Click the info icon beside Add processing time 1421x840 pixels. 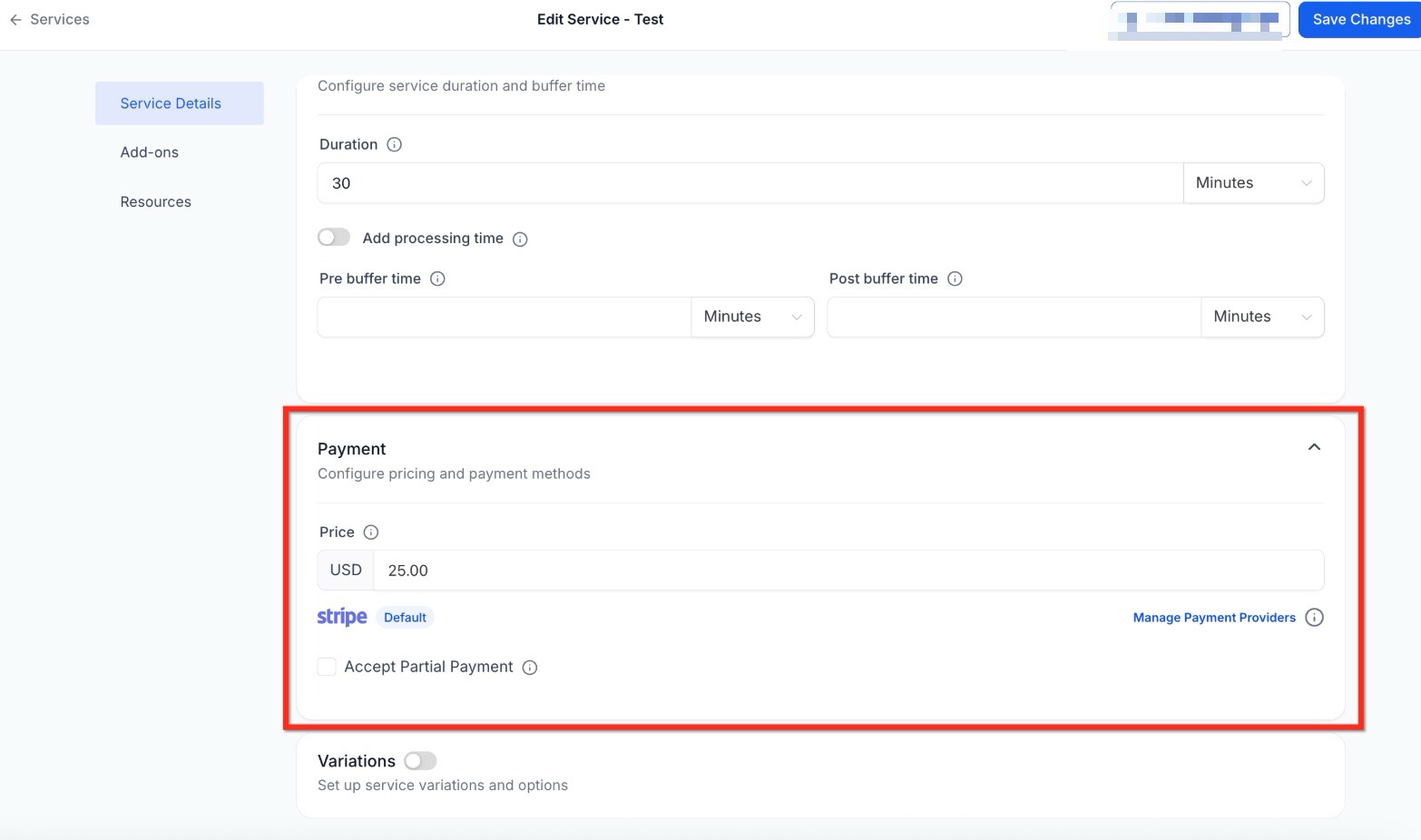pyautogui.click(x=520, y=239)
